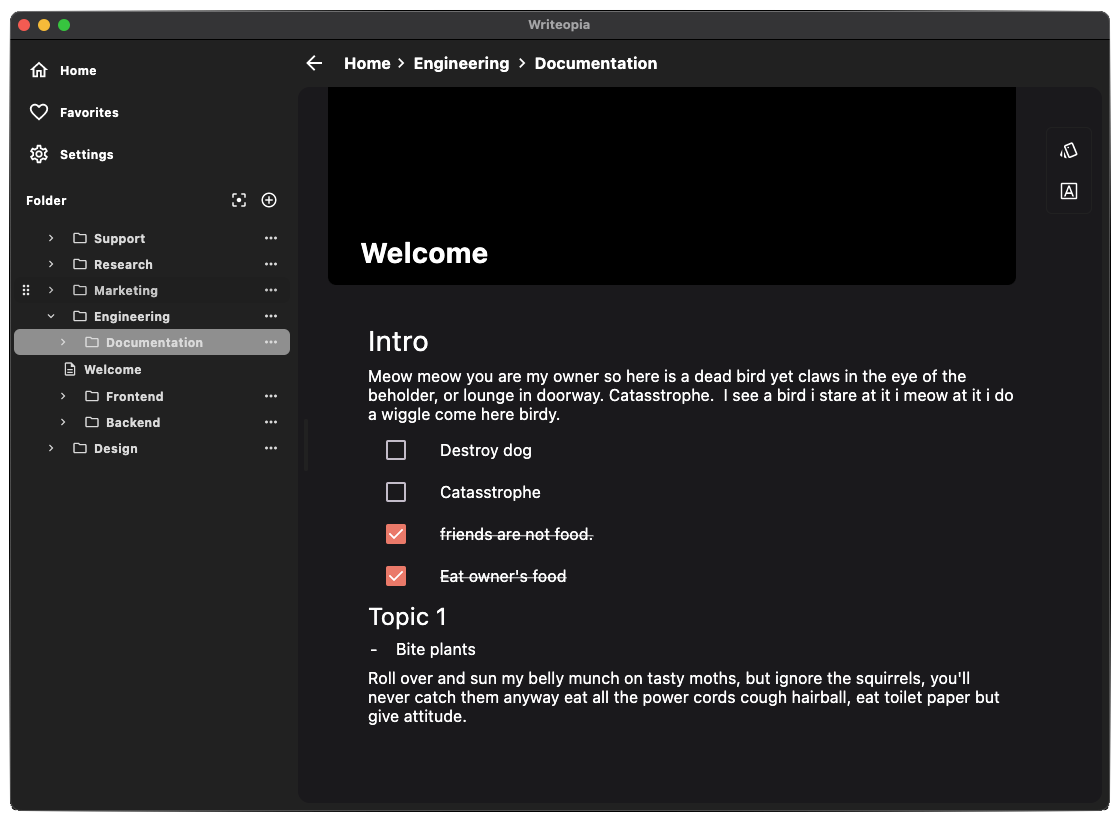Collapse the Engineering folder
1119x824 pixels.
coord(51,316)
